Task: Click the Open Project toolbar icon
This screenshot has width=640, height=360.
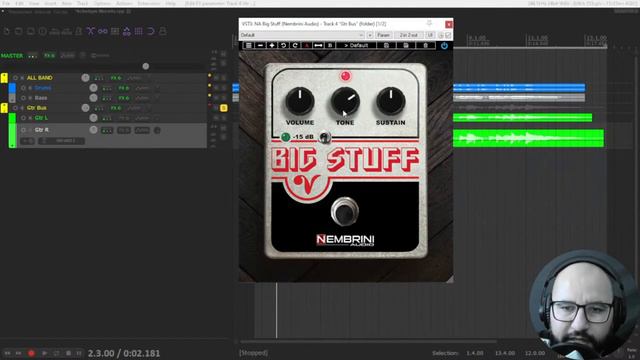Action: tap(19, 31)
